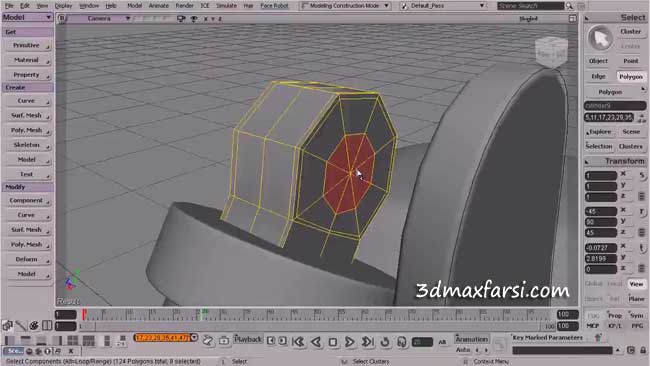Click the Key Marked Parameters button
650x366 pixels.
547,338
